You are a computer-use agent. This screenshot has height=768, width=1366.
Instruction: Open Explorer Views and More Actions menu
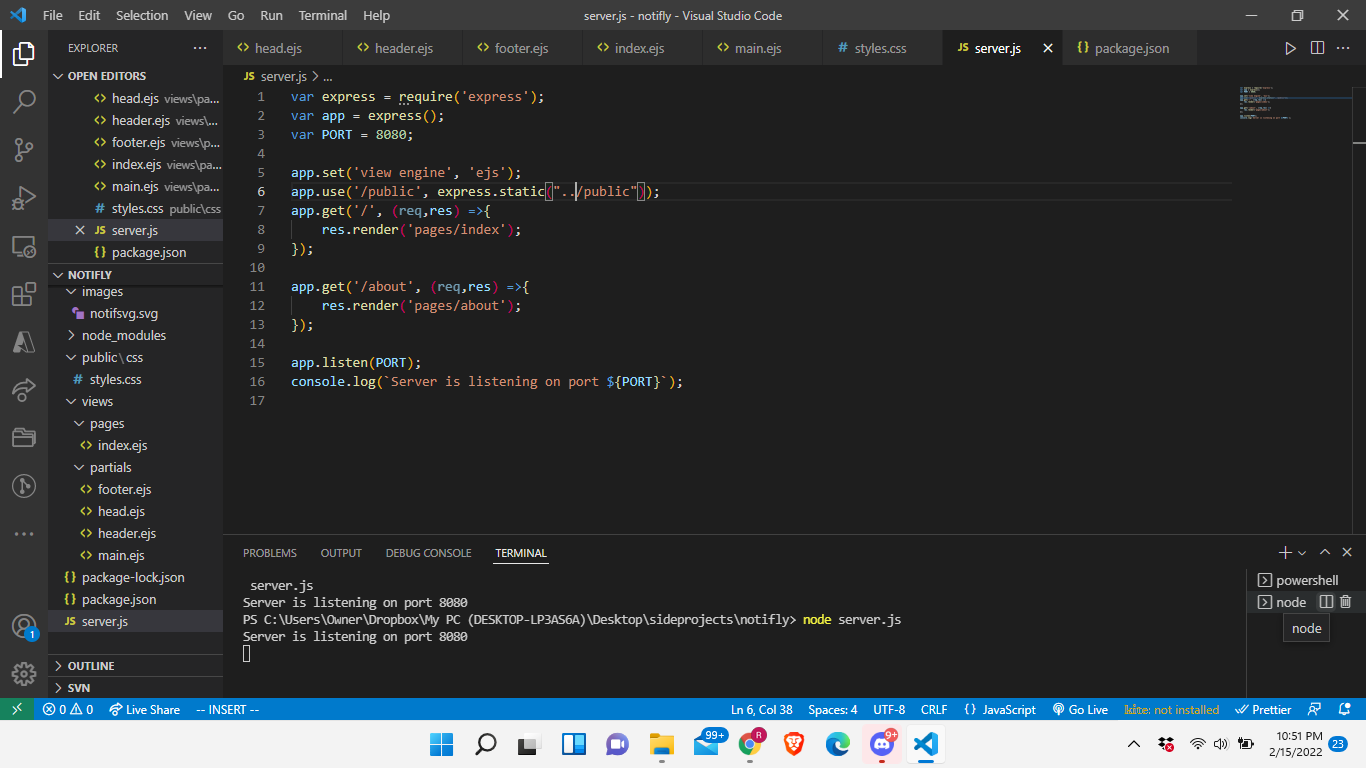(x=200, y=48)
